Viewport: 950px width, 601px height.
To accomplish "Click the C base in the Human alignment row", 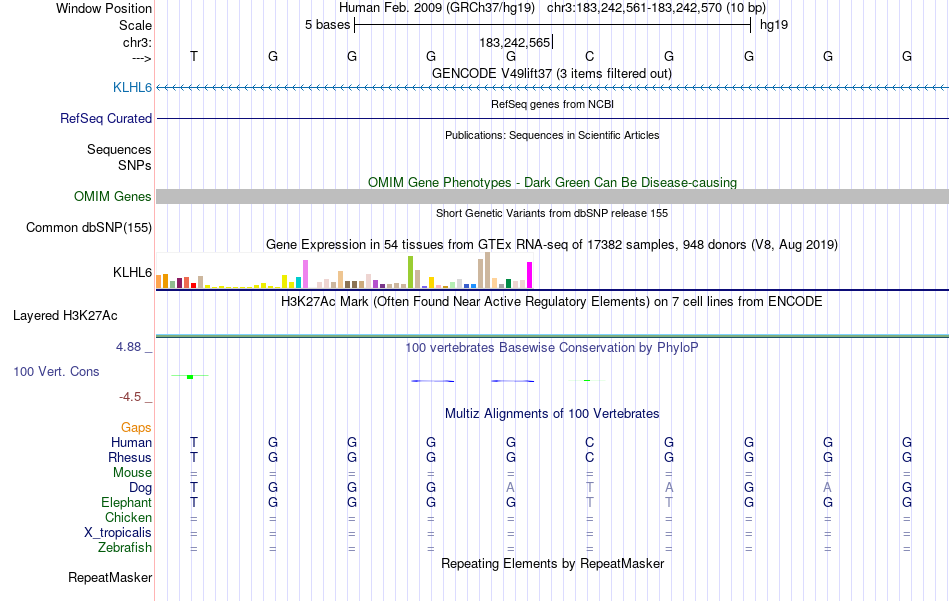I will pos(590,443).
